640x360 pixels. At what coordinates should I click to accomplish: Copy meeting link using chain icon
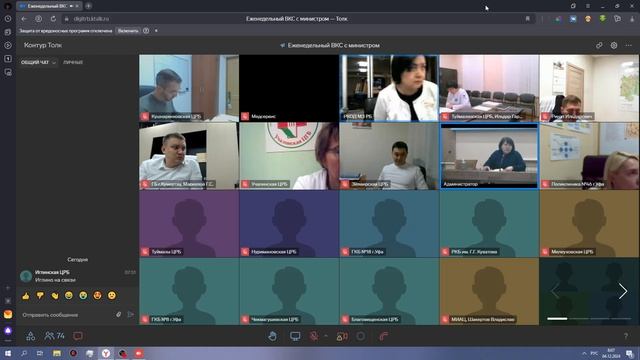click(x=599, y=45)
